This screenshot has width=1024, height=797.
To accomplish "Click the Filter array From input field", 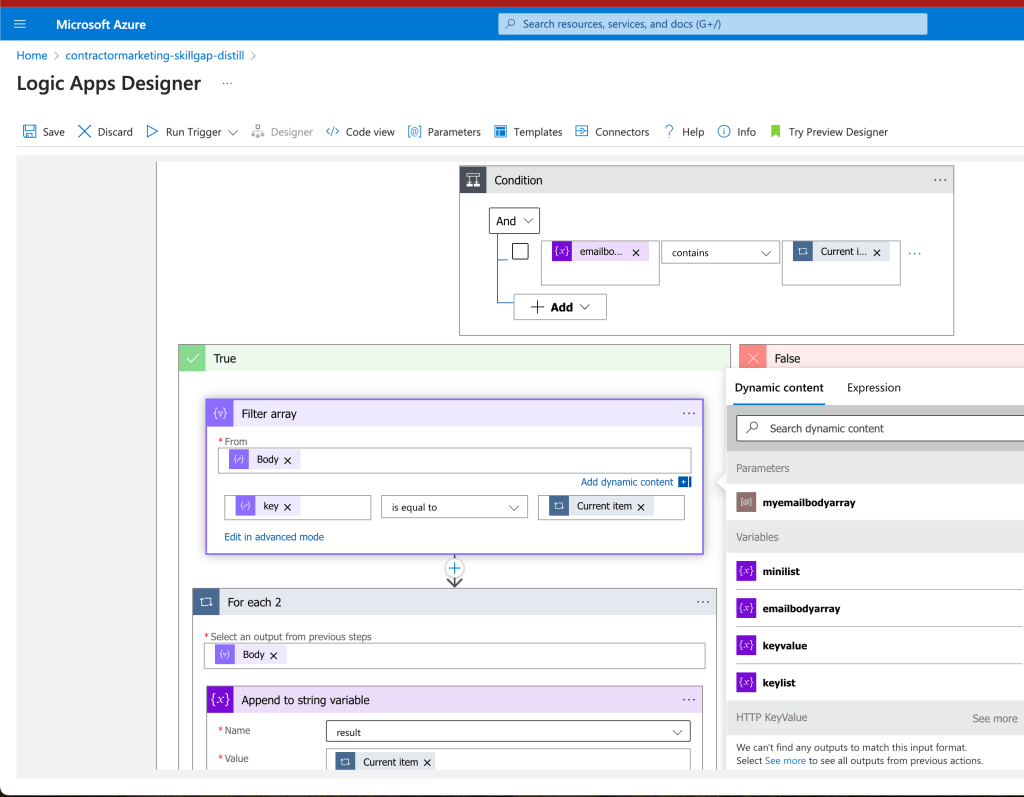I will (455, 460).
